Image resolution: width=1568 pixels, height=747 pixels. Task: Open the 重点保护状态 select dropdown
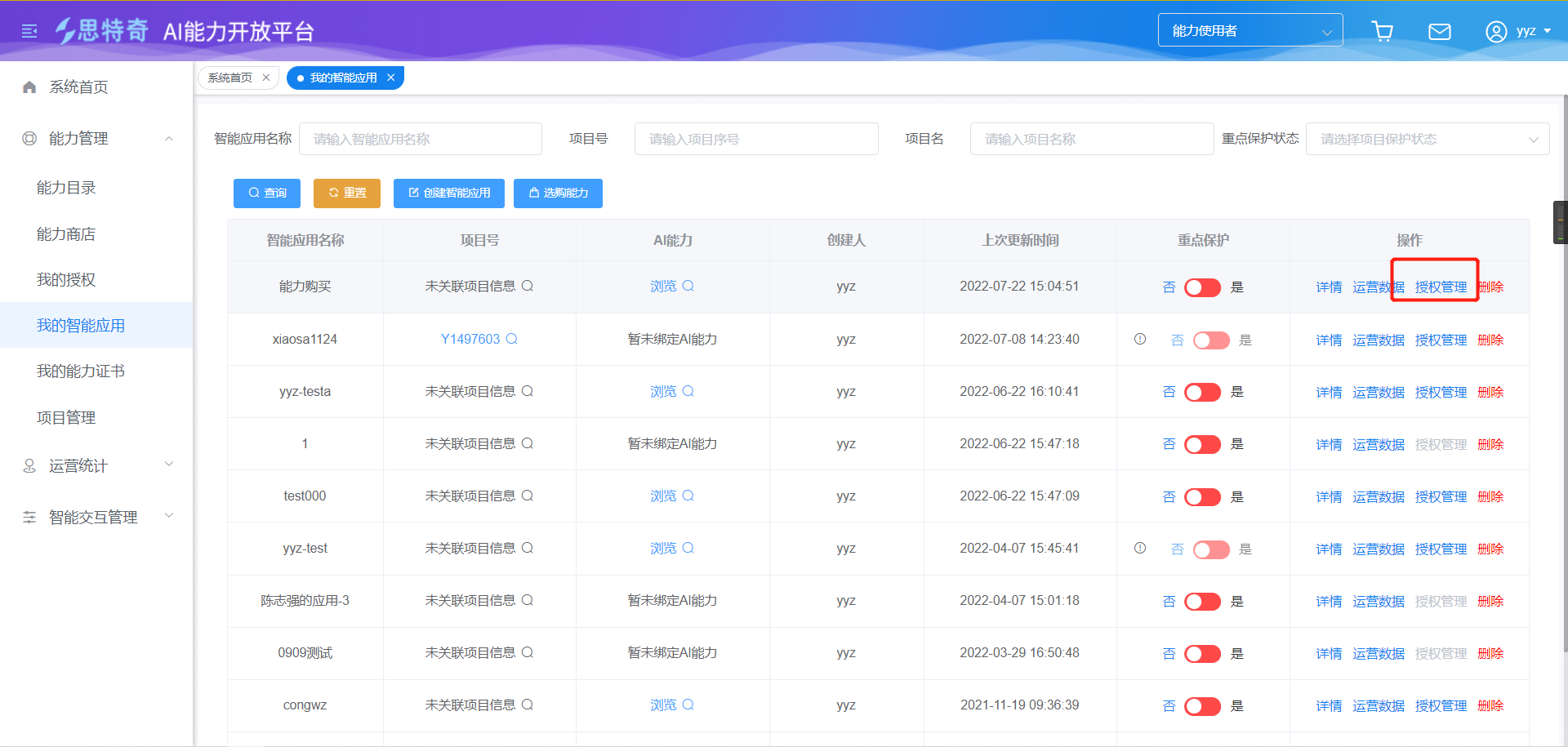click(1428, 139)
